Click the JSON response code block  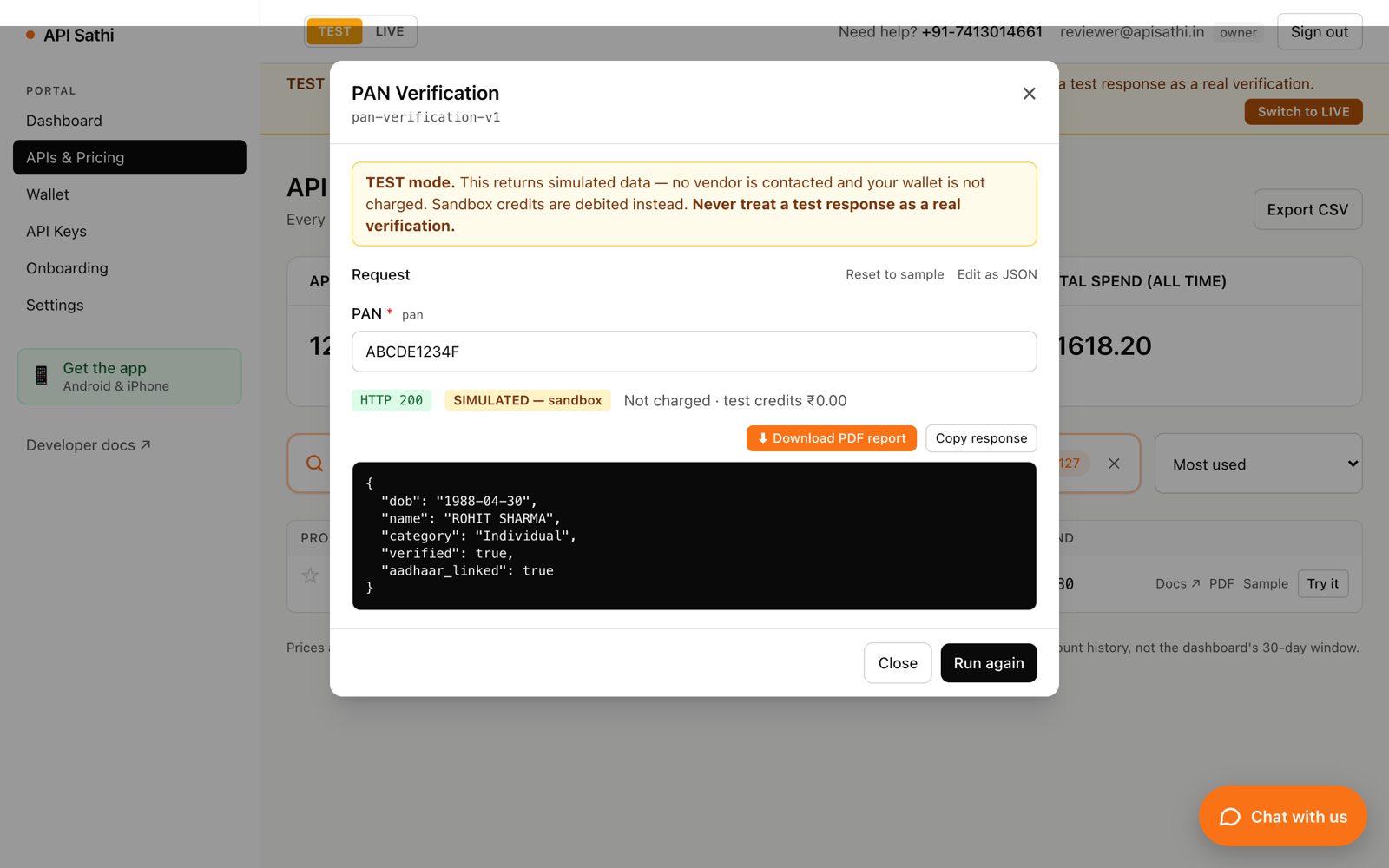click(x=694, y=536)
